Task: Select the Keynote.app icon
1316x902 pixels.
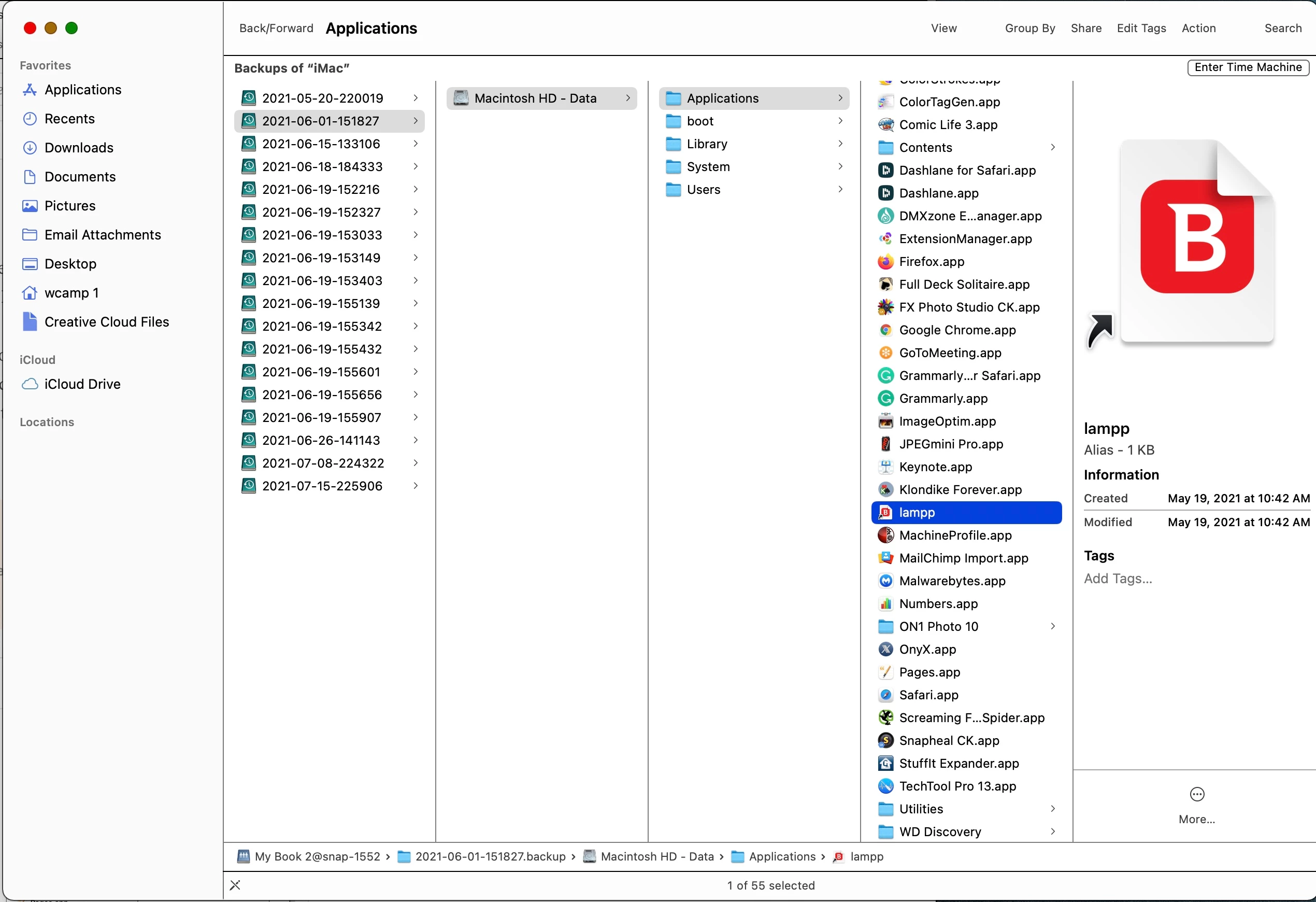Action: [x=885, y=467]
